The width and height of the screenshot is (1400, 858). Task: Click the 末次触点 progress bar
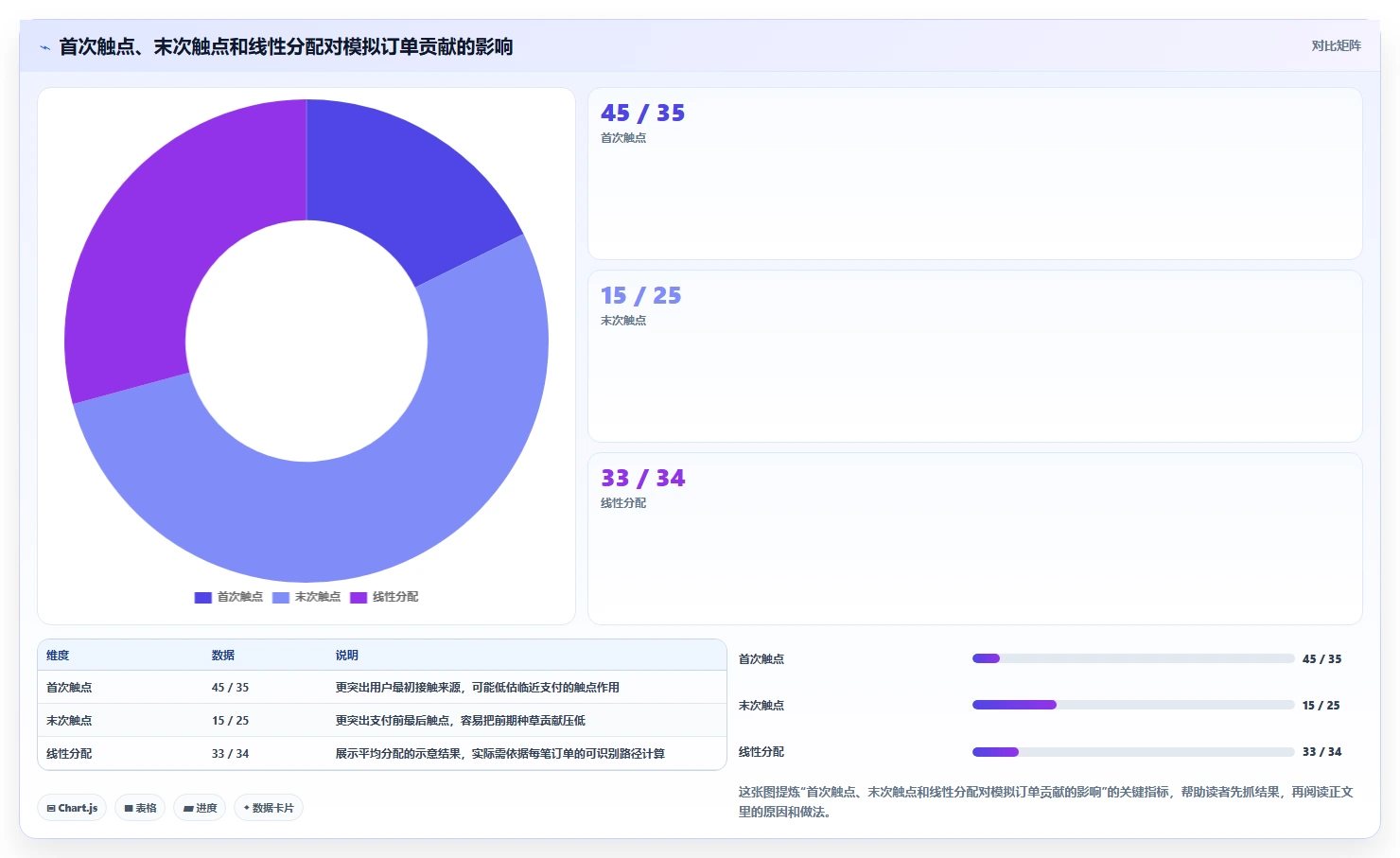[x=1133, y=705]
